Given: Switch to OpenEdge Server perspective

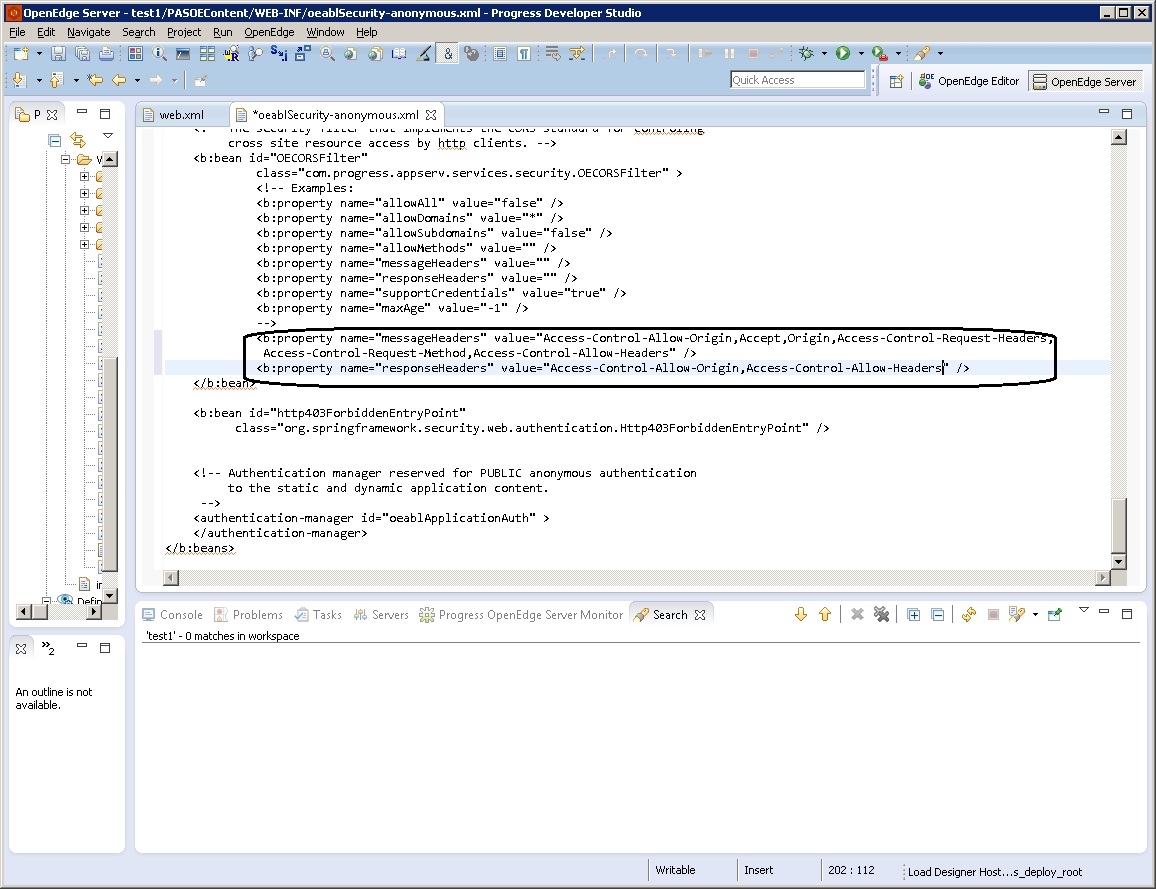Looking at the screenshot, I should pyautogui.click(x=1084, y=82).
